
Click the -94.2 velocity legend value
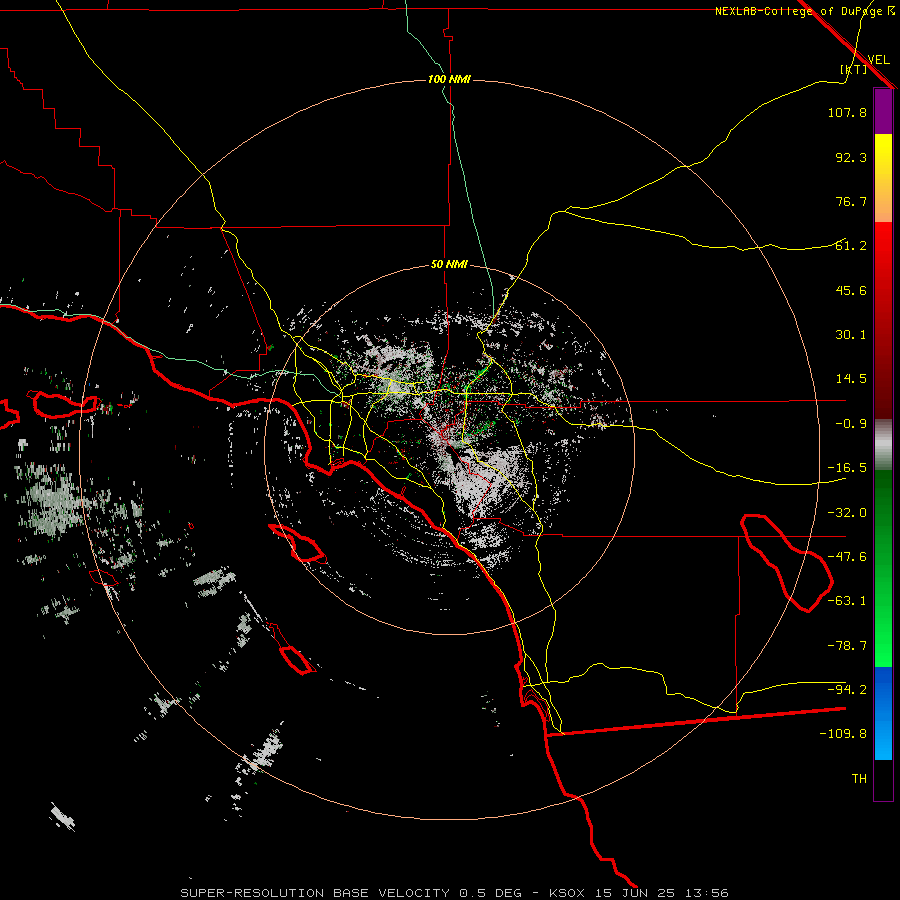pyautogui.click(x=847, y=690)
